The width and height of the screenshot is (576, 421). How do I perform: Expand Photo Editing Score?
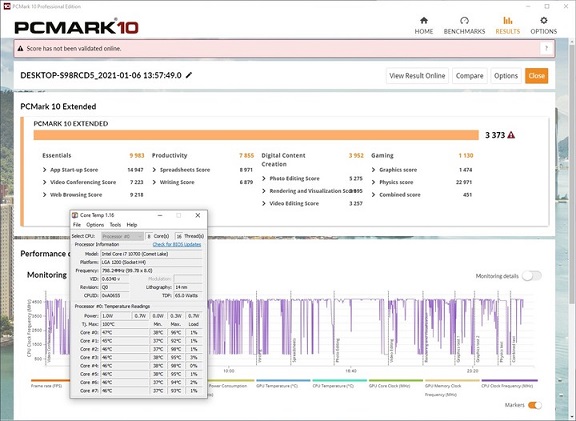click(264, 179)
